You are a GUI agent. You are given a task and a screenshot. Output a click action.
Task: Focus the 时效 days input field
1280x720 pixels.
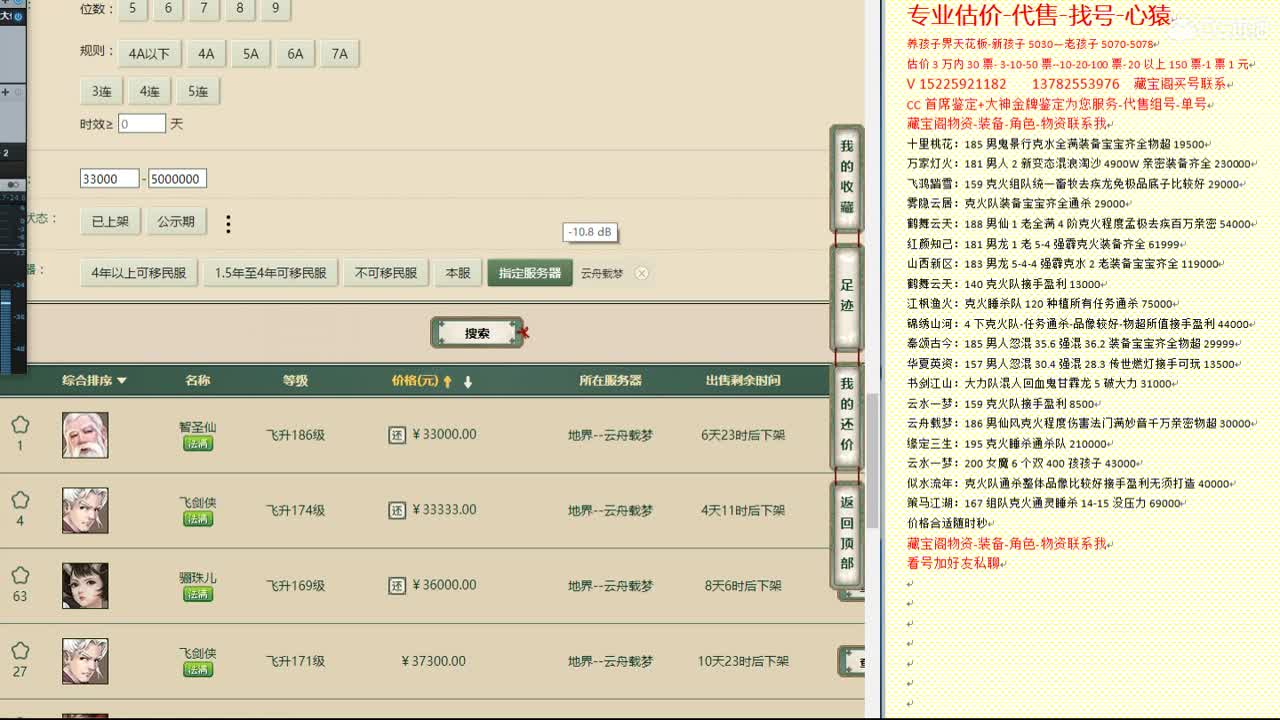point(142,124)
